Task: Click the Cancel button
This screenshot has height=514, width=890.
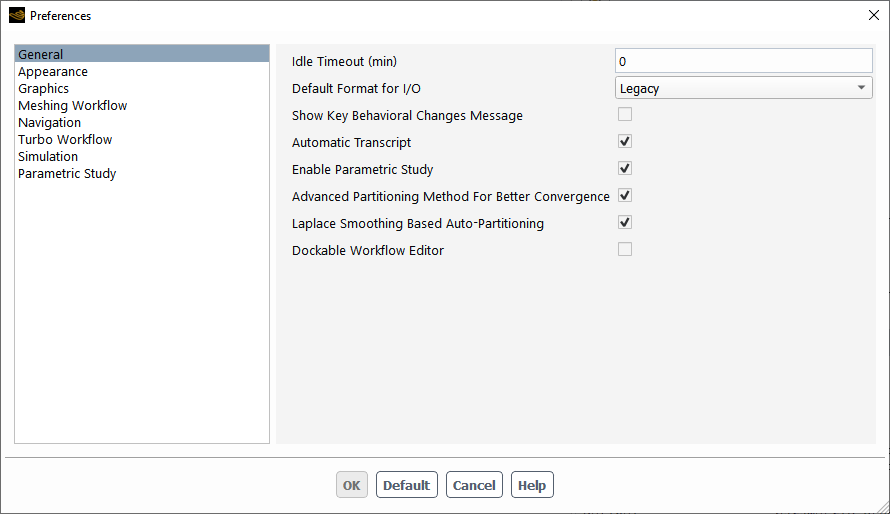Action: (474, 485)
